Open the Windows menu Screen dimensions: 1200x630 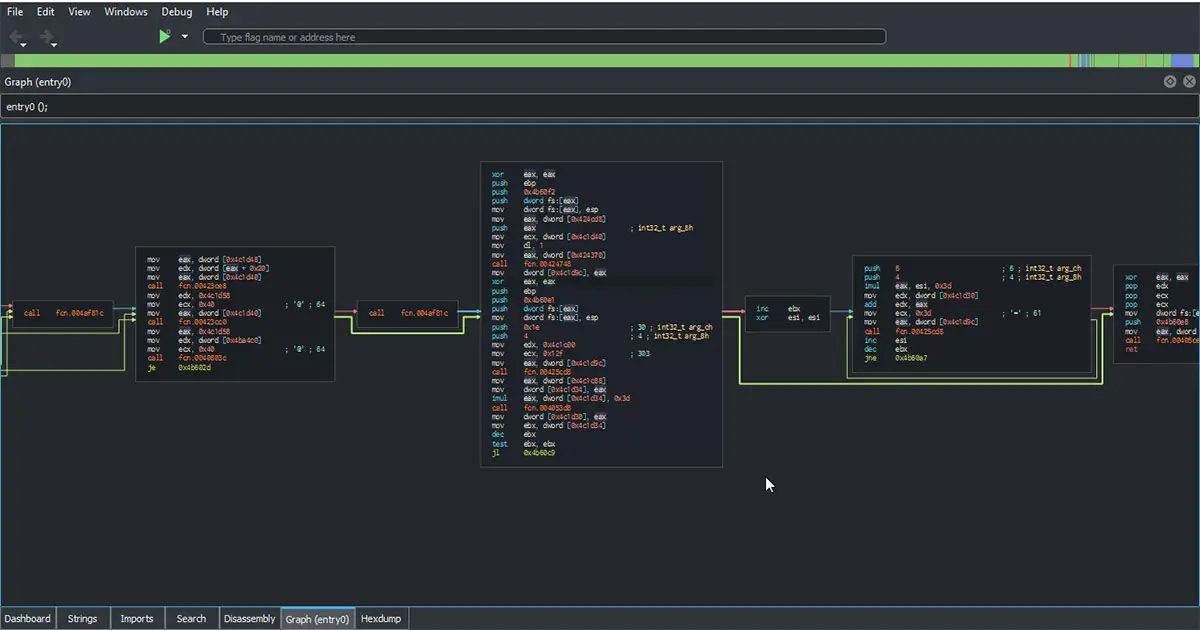pos(126,12)
